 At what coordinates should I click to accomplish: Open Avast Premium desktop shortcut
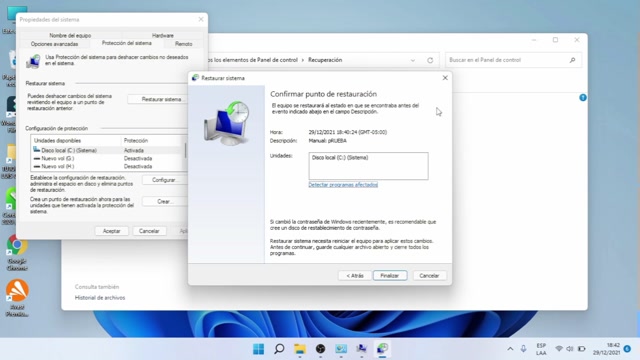pyautogui.click(x=17, y=298)
